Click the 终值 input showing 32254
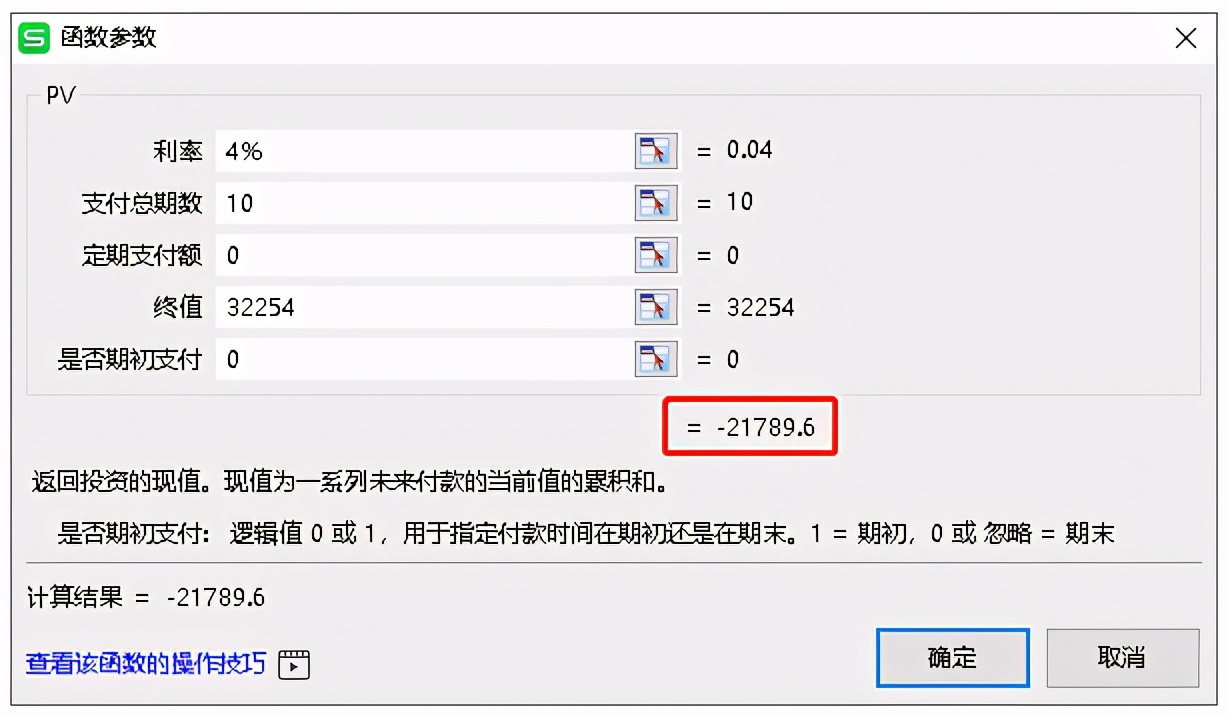Viewport: 1228px width, 718px height. (420, 306)
